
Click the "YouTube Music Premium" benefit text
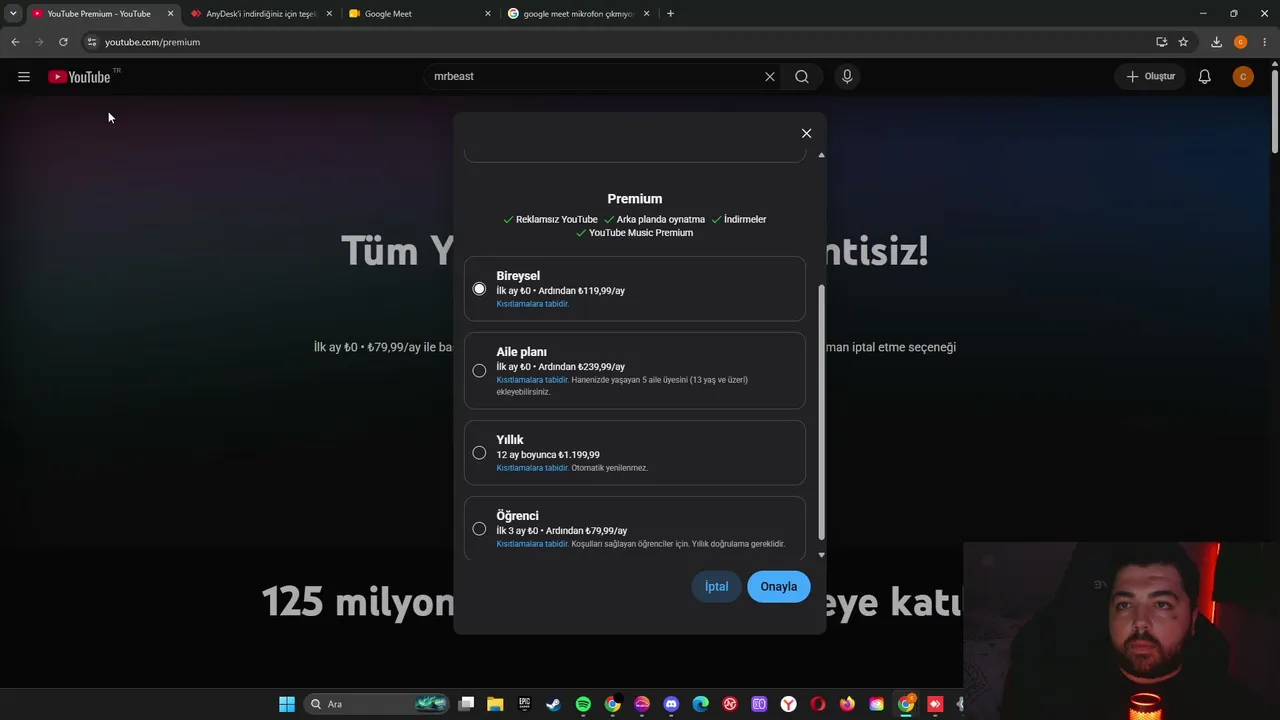641,233
